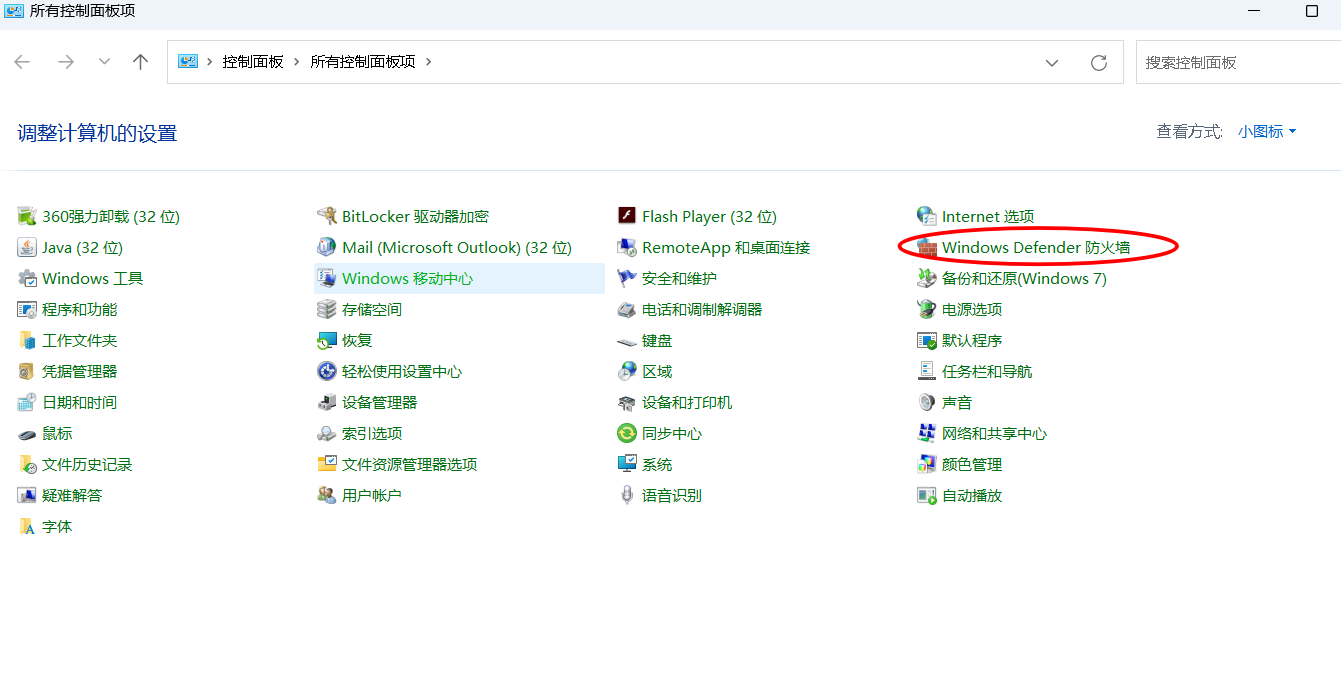Click 控制面板 in the address breadcrumb
1341x673 pixels.
pos(253,62)
